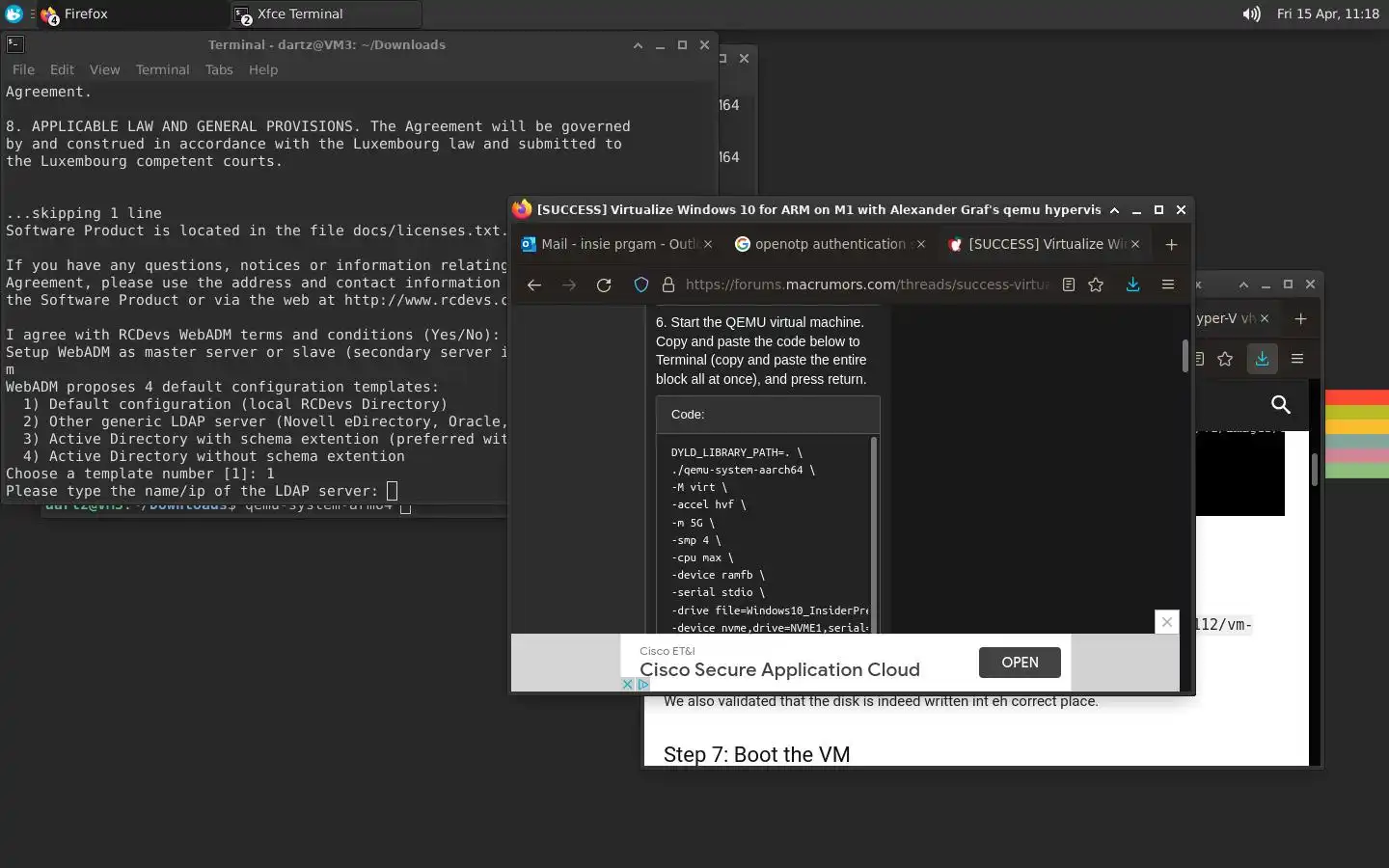Open the Tabs menu in the terminal

click(x=219, y=69)
